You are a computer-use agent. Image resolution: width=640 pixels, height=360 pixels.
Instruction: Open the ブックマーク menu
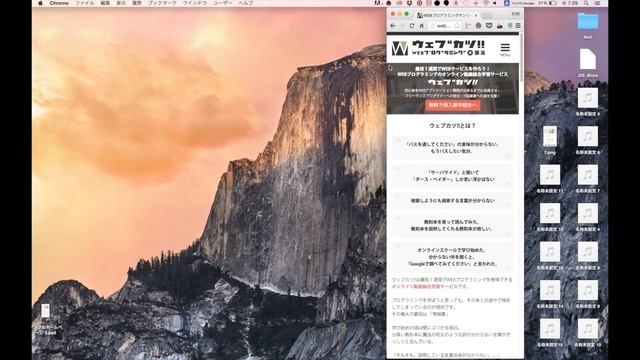162,3
